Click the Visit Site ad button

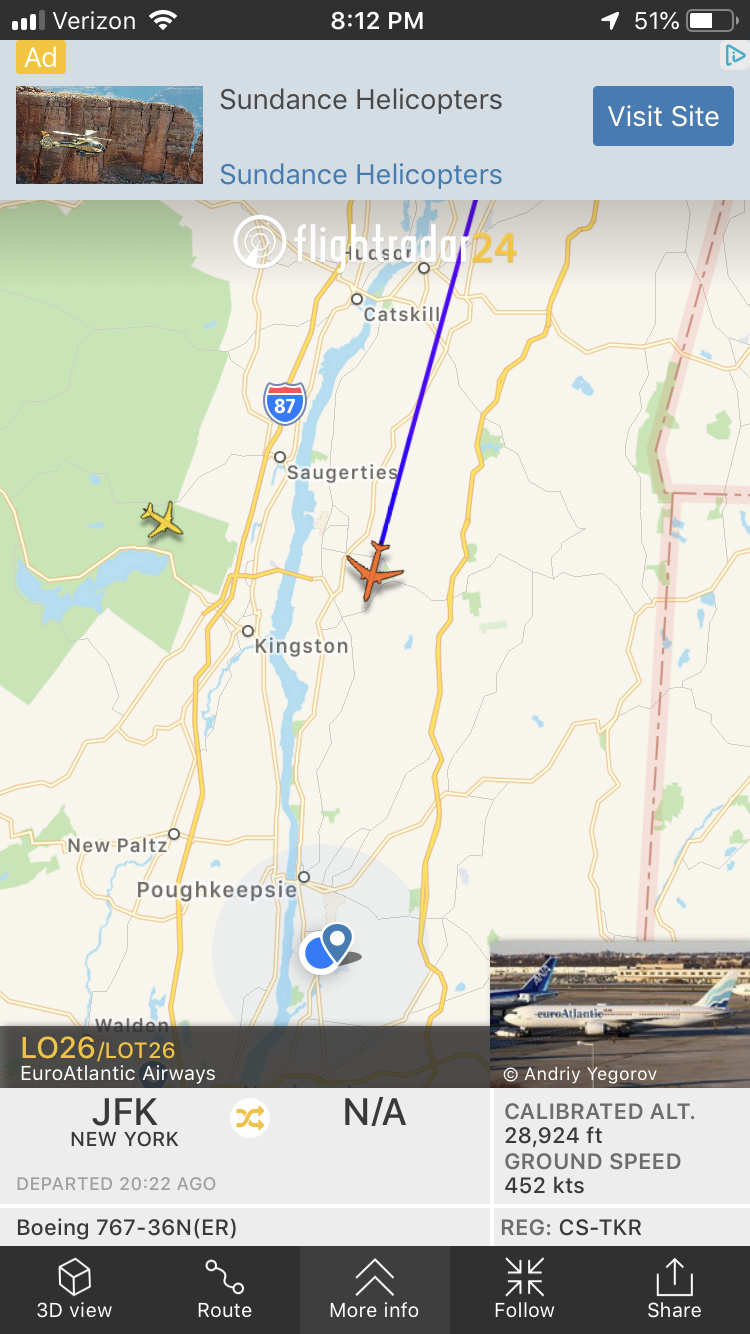[663, 116]
